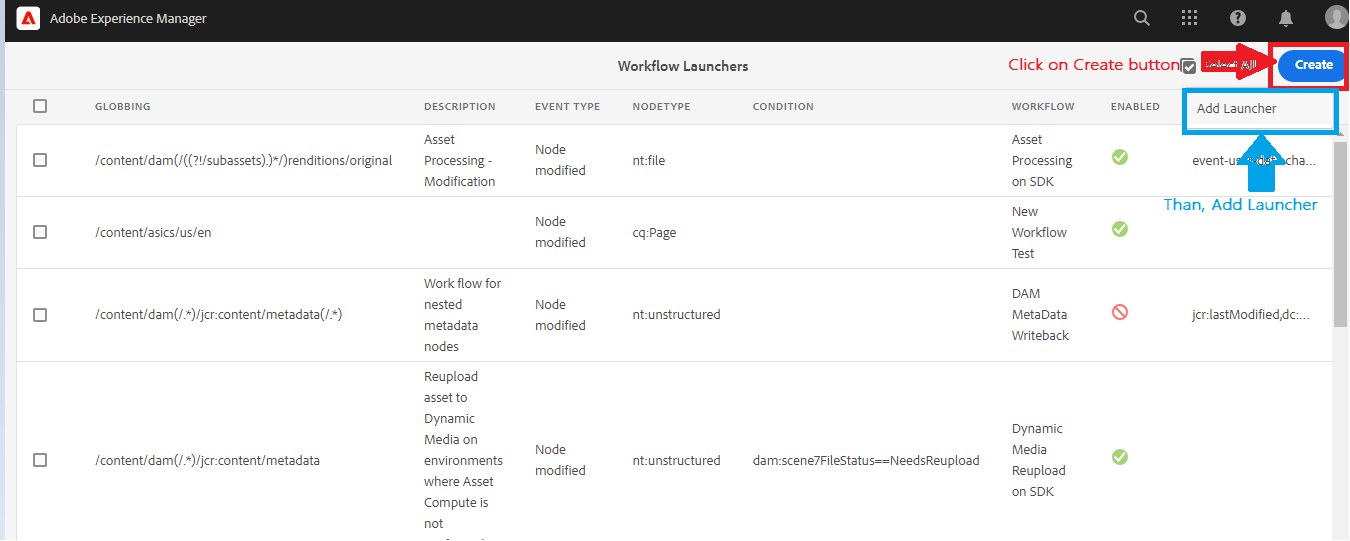Open the search magnifier icon
The width and height of the screenshot is (1350, 541).
point(1141,18)
